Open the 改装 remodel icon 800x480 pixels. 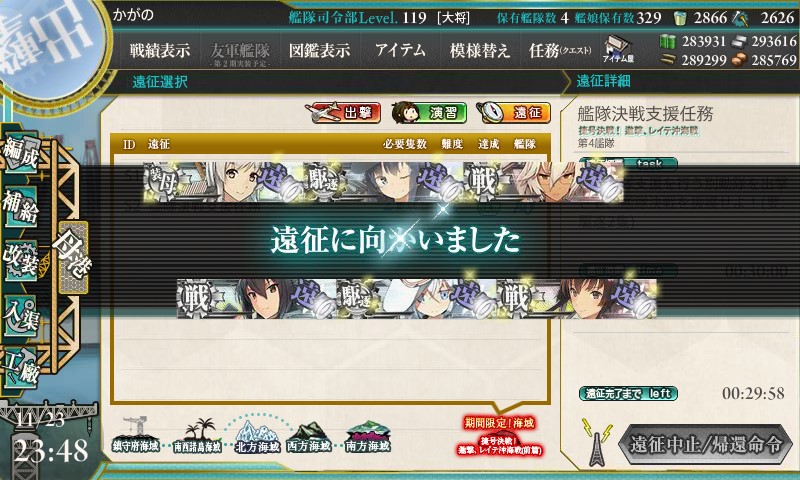click(x=21, y=260)
